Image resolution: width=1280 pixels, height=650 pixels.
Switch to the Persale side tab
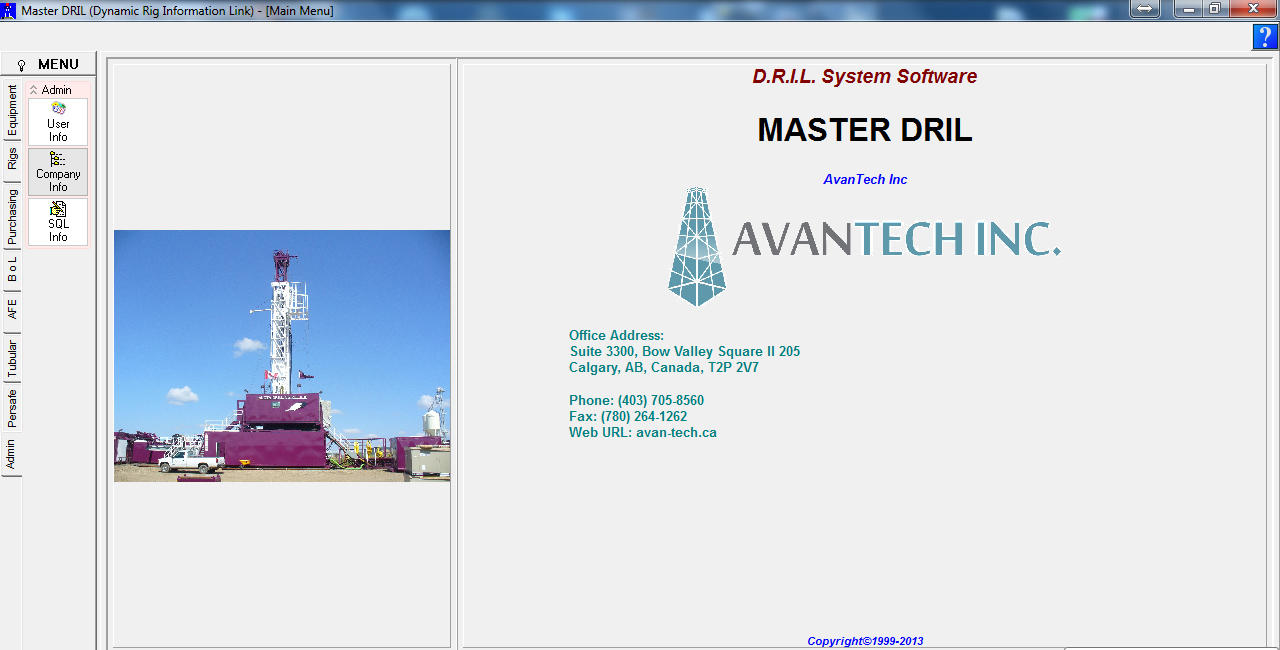click(x=12, y=408)
